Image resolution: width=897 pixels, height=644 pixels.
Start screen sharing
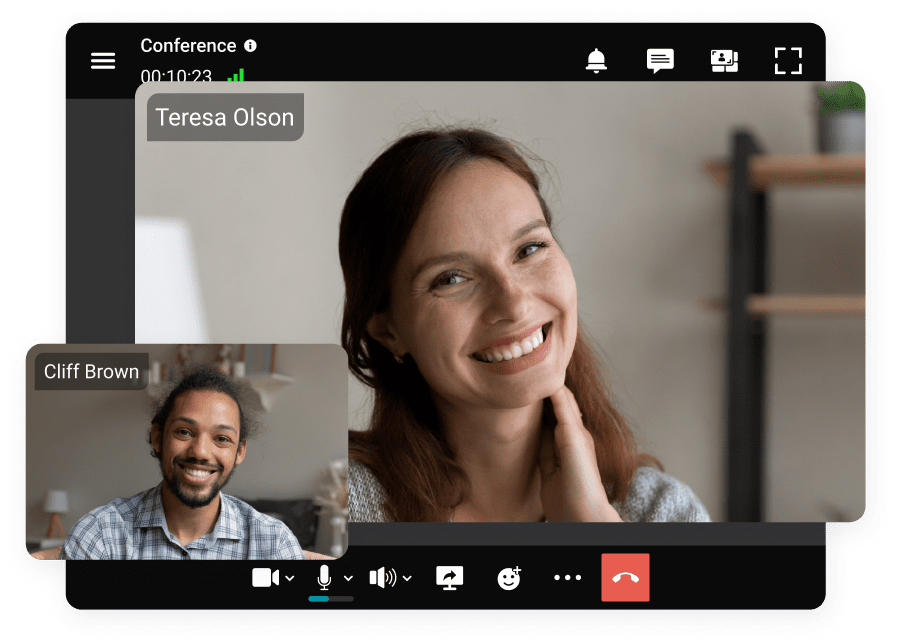[x=448, y=577]
